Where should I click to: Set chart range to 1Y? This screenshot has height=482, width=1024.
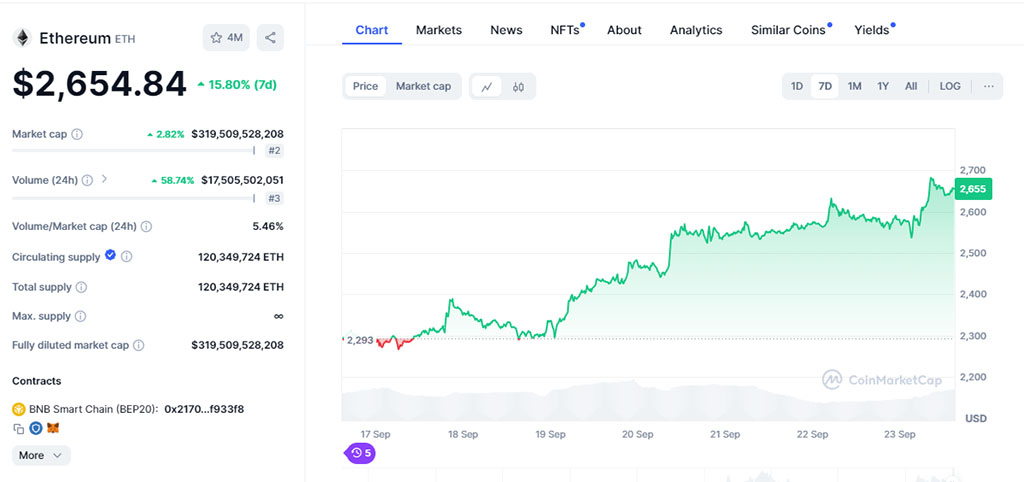(x=883, y=86)
